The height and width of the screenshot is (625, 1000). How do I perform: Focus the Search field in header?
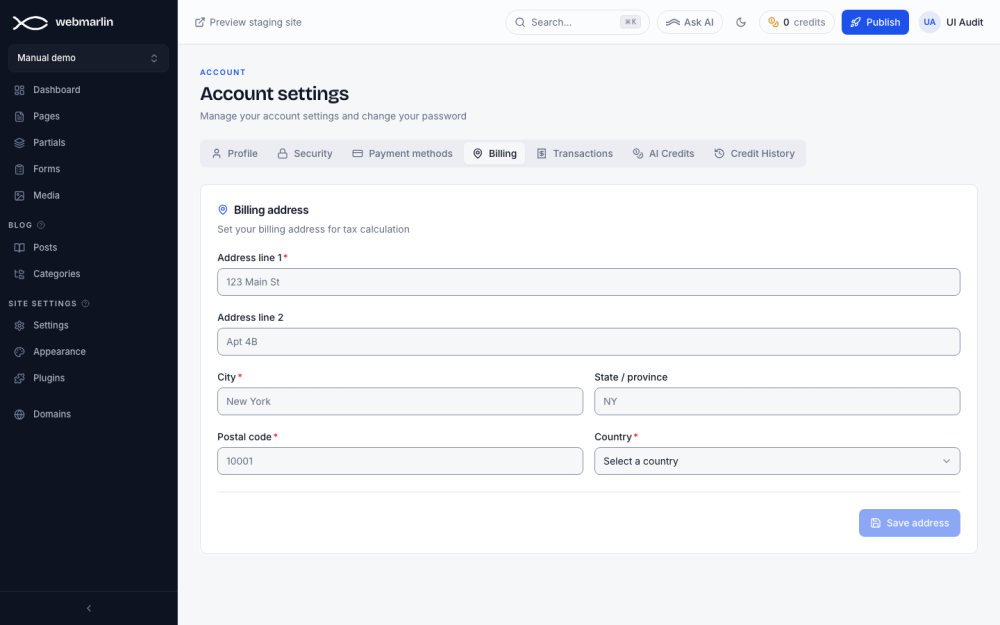click(x=577, y=22)
